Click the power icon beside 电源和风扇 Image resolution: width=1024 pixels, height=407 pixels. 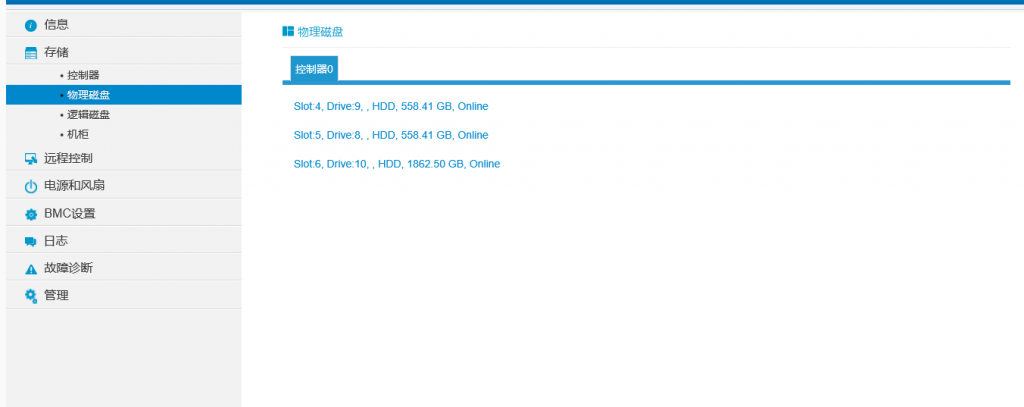pos(30,187)
